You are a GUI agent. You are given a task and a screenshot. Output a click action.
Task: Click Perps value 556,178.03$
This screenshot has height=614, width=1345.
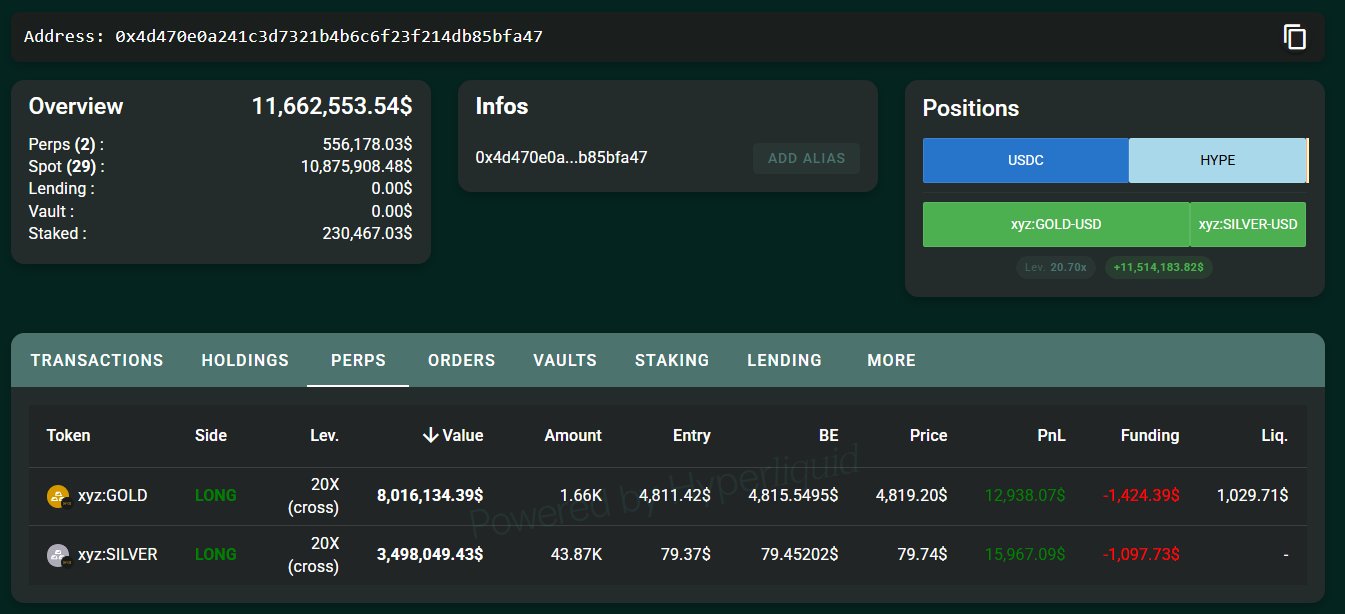(367, 145)
